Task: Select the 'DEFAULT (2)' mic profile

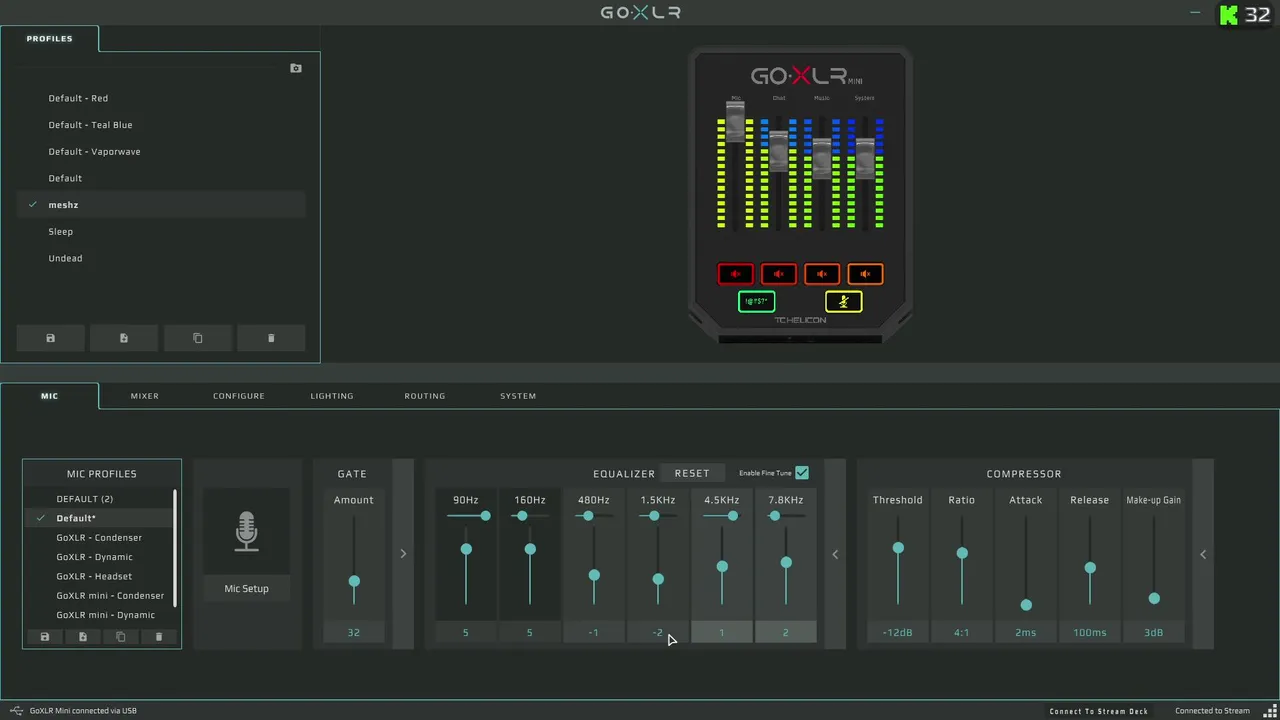Action: click(99, 498)
